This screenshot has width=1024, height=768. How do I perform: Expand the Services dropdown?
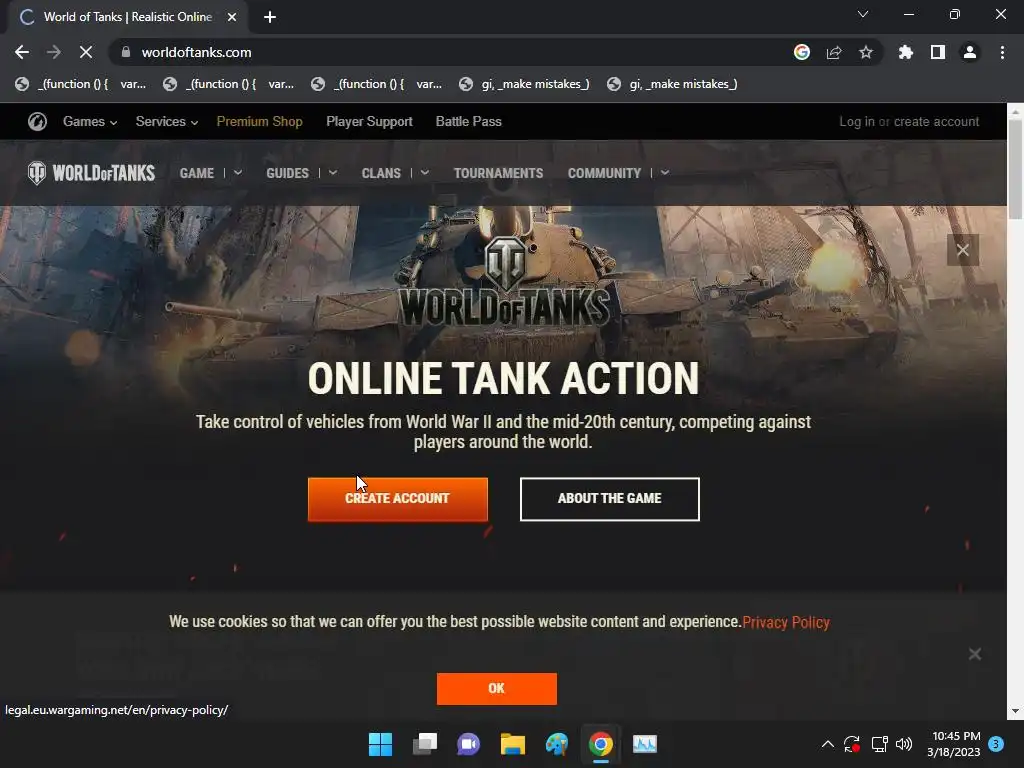(x=167, y=121)
